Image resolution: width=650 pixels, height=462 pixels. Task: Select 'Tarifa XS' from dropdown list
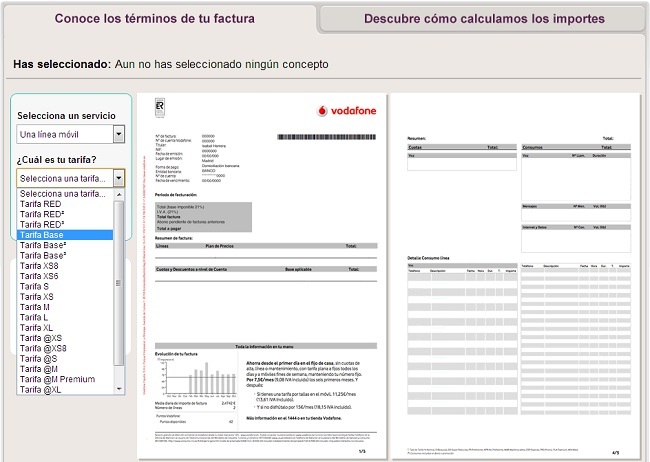(65, 297)
